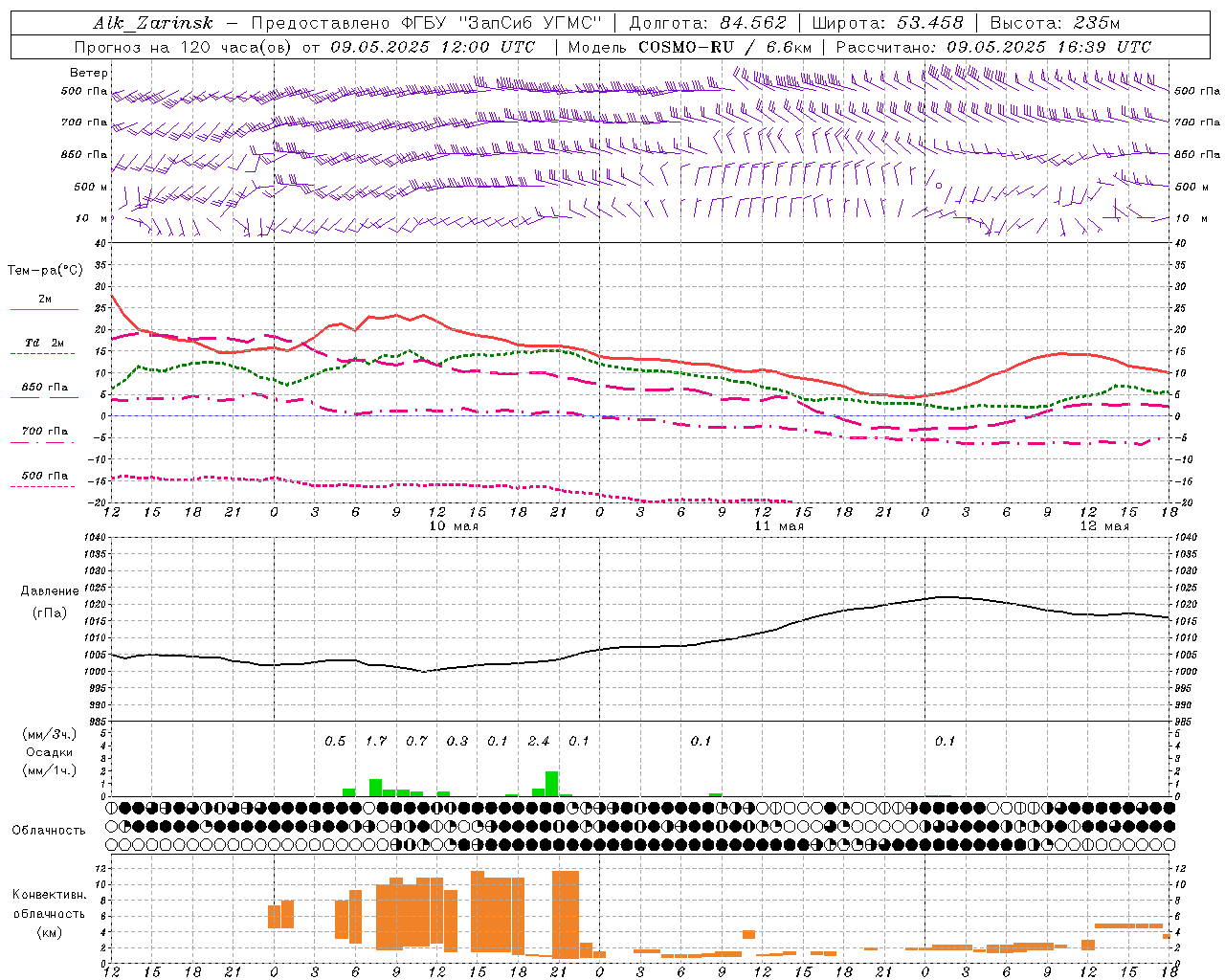Click the Ветер wind panel label
The width and height of the screenshot is (1225, 980).
[89, 73]
